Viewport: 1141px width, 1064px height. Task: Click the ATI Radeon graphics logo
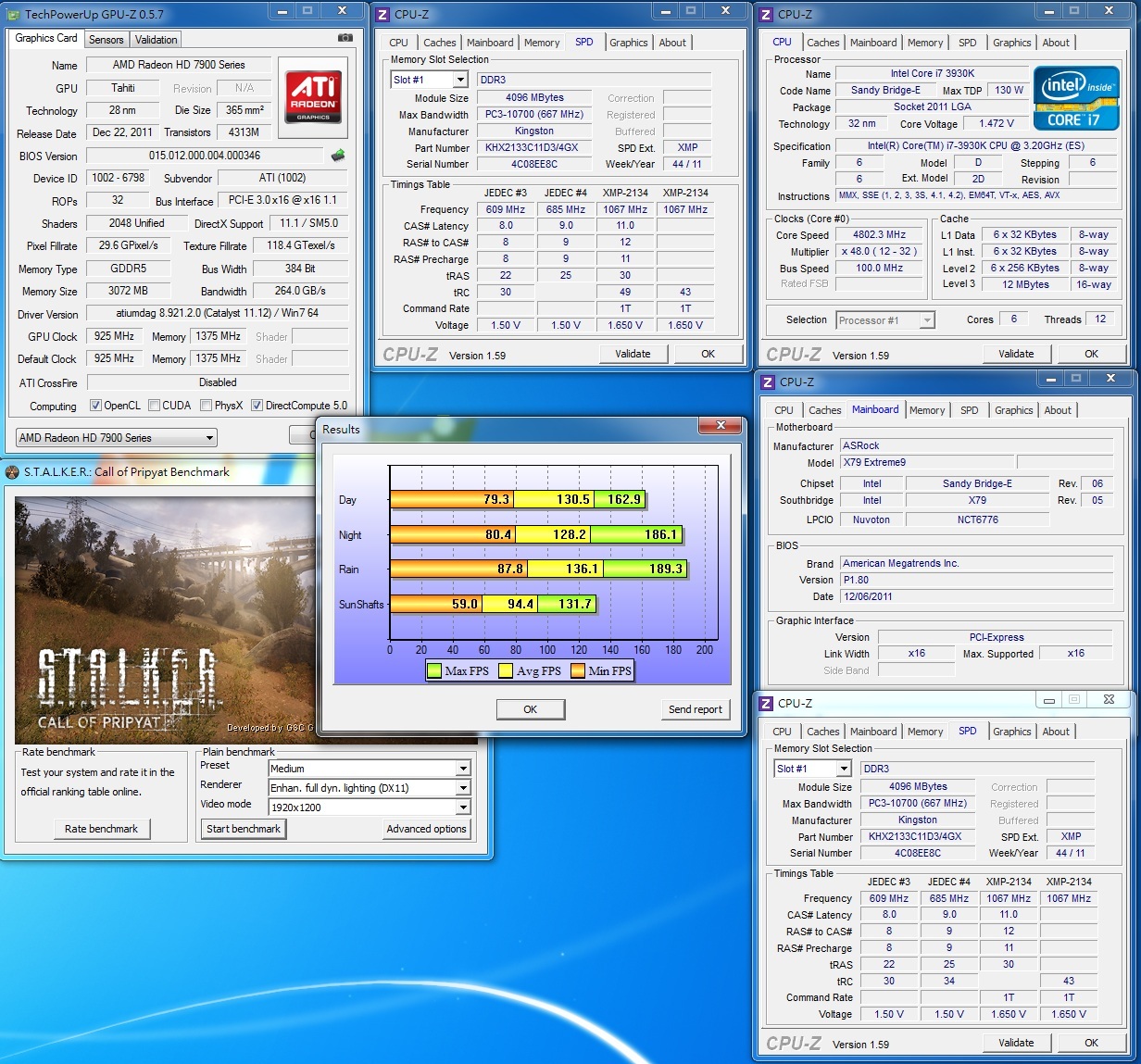[313, 96]
